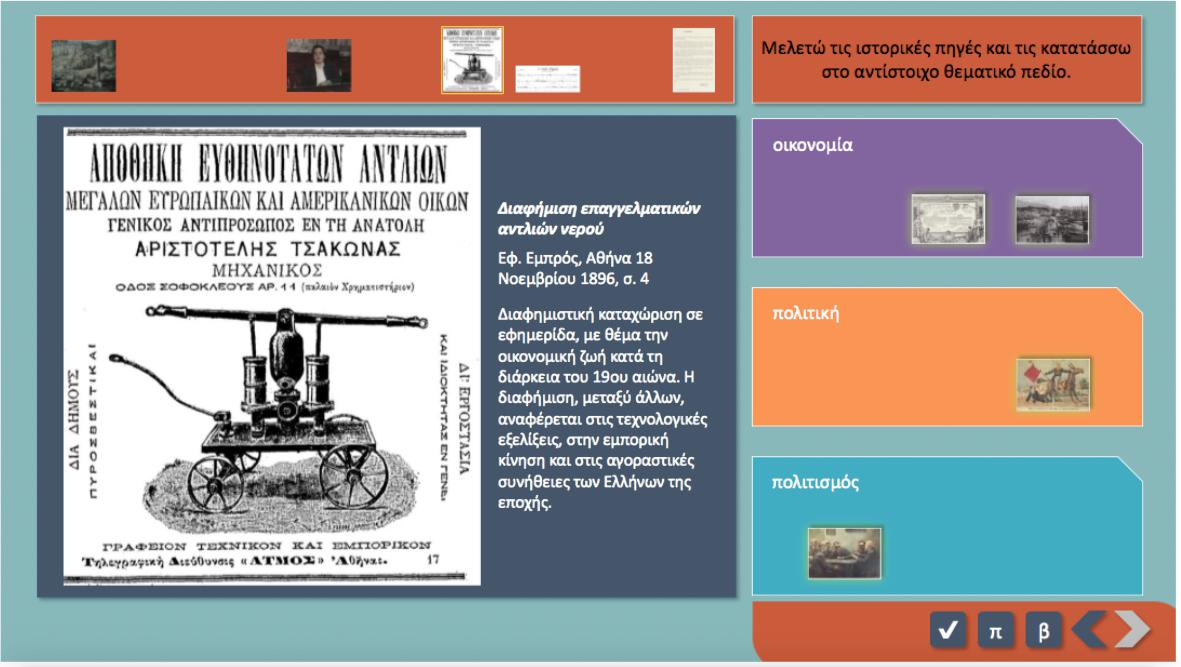Screen dimensions: 1181x667
Task: Click the flag illustration thumbnail in πολιτική box
Action: (x=1053, y=385)
